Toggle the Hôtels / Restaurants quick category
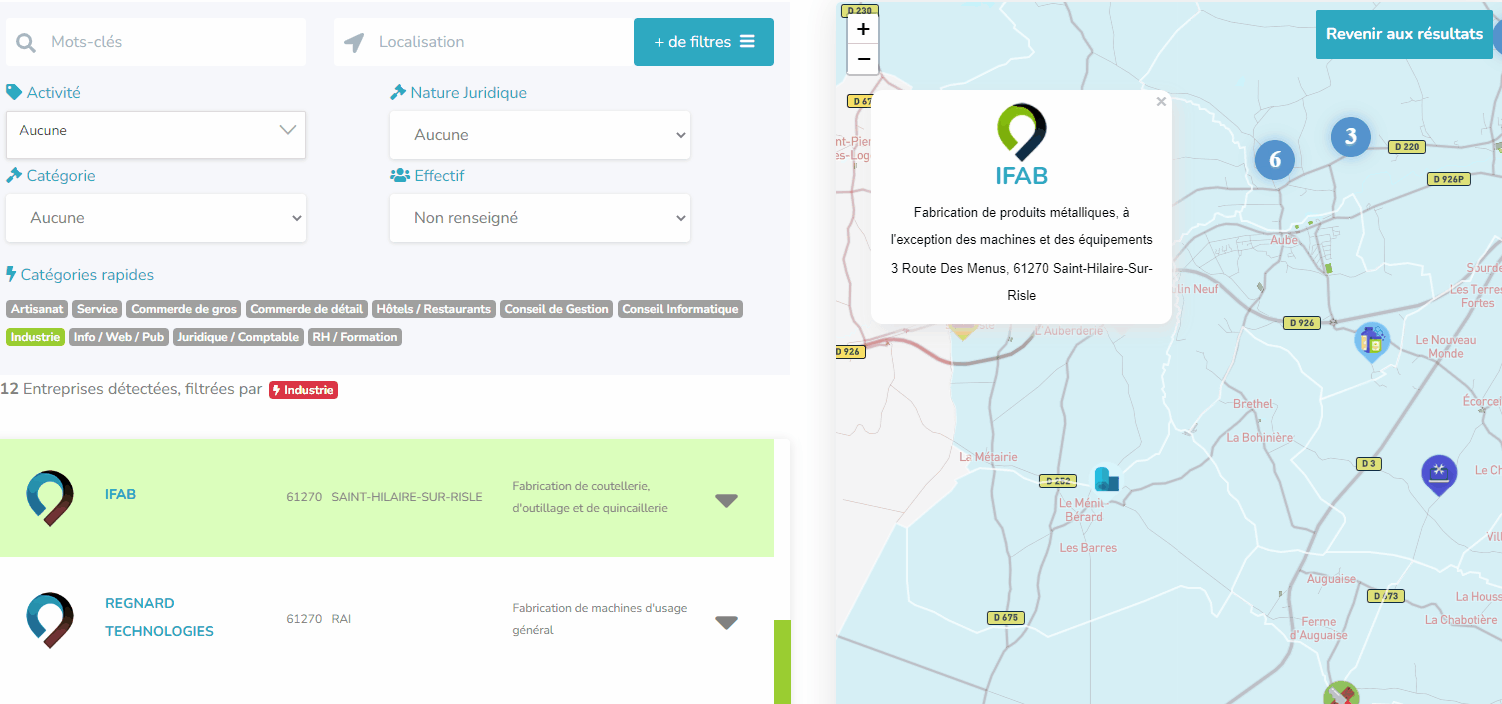The height and width of the screenshot is (704, 1502). pos(434,309)
